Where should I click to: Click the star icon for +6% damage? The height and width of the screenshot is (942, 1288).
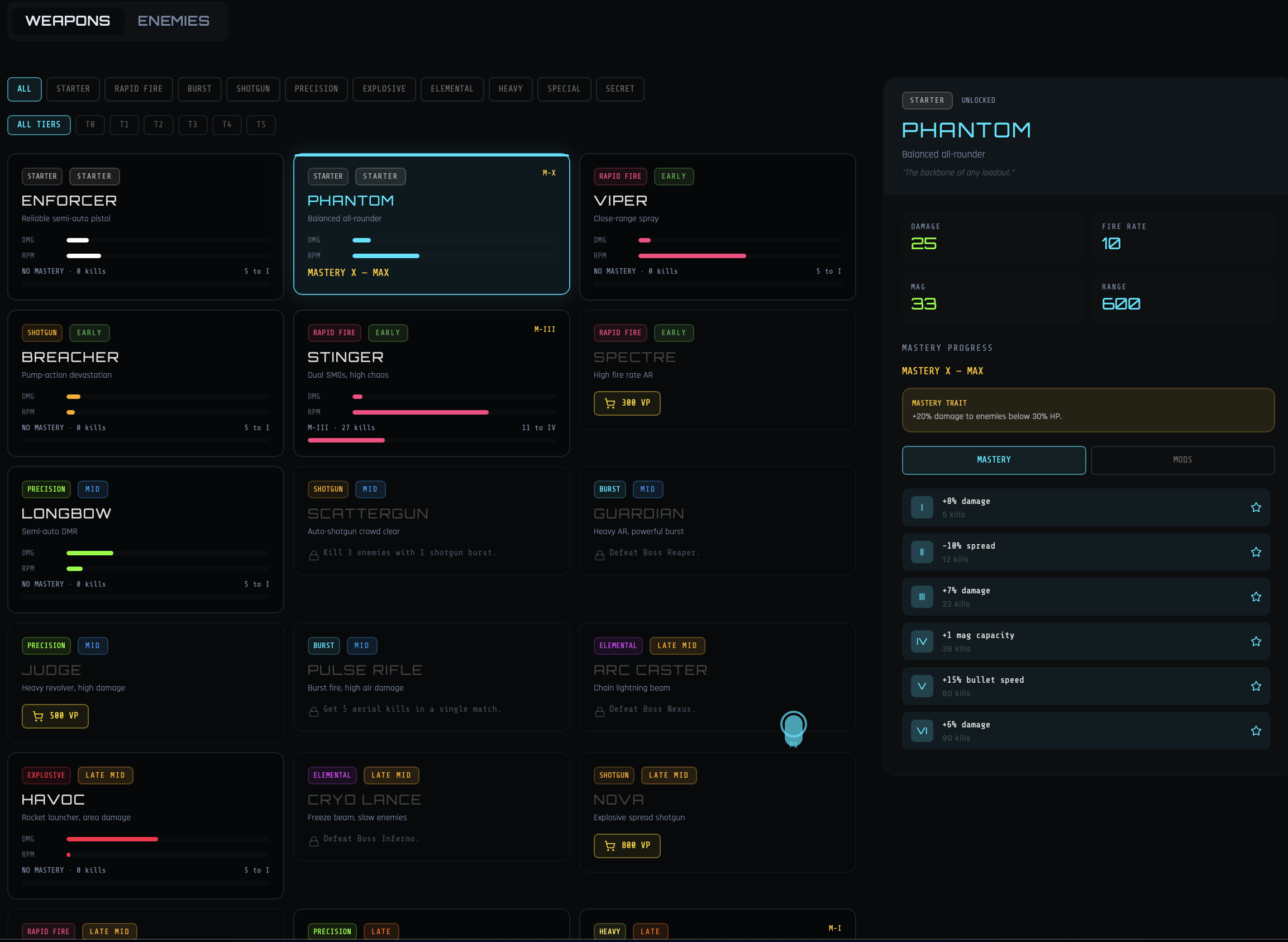(x=1256, y=731)
